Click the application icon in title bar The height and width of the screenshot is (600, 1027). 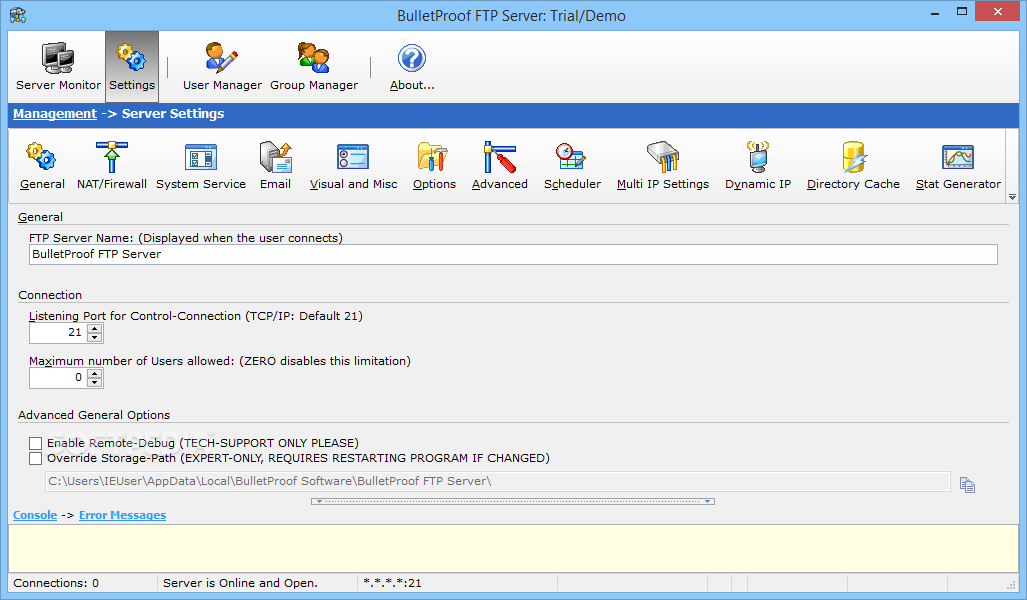[18, 15]
